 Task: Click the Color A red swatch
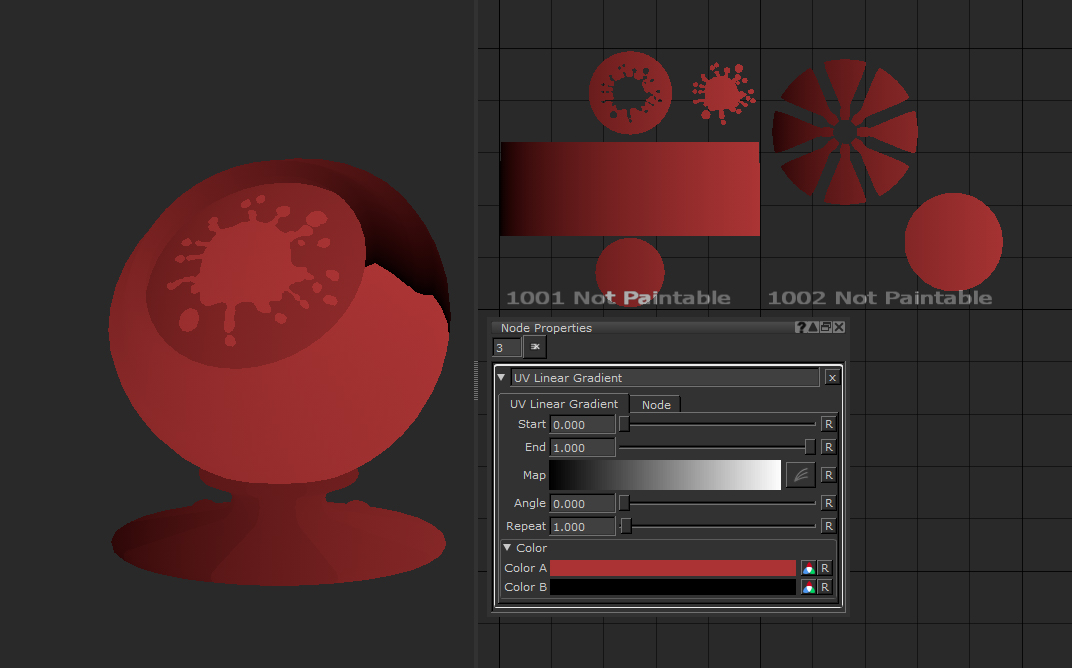(x=672, y=568)
